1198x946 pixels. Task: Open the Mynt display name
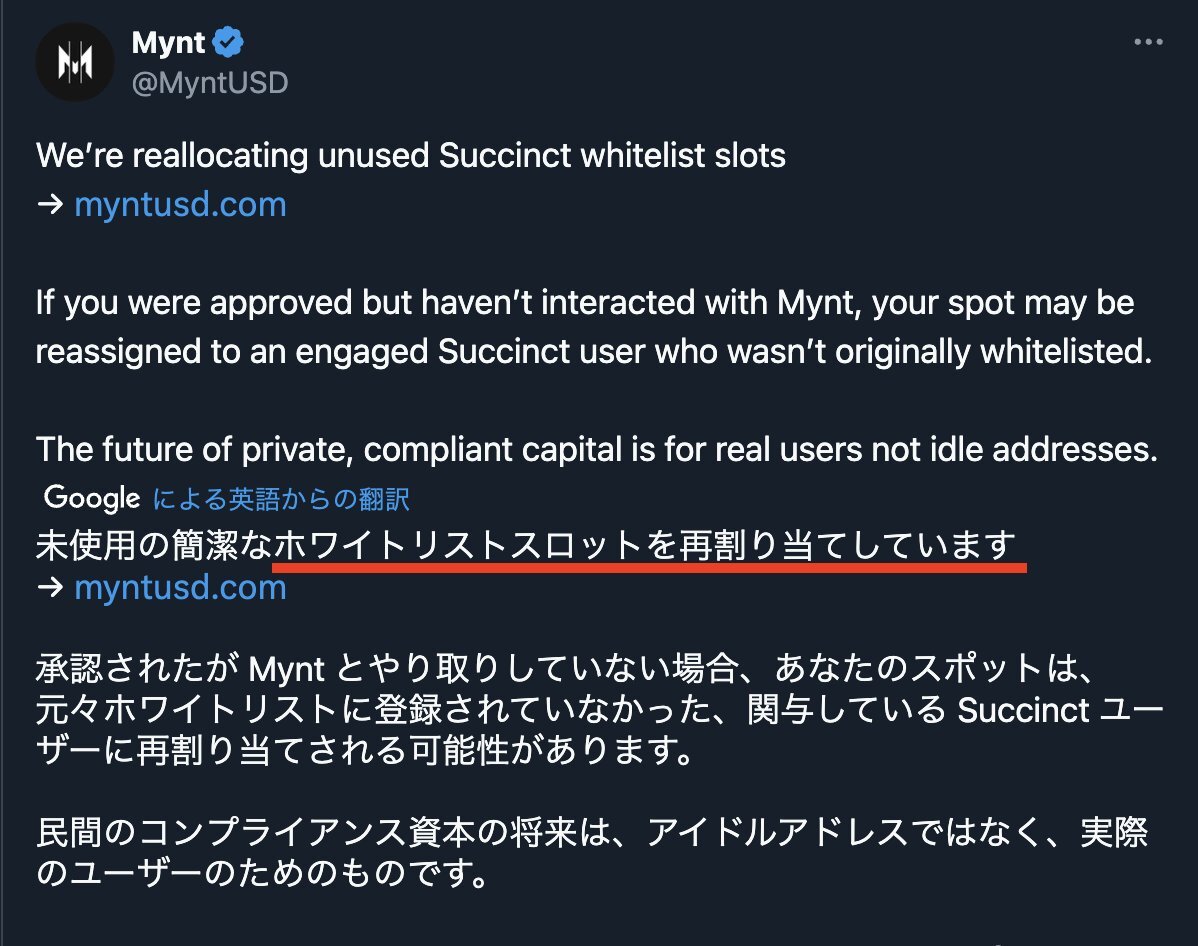tap(168, 43)
